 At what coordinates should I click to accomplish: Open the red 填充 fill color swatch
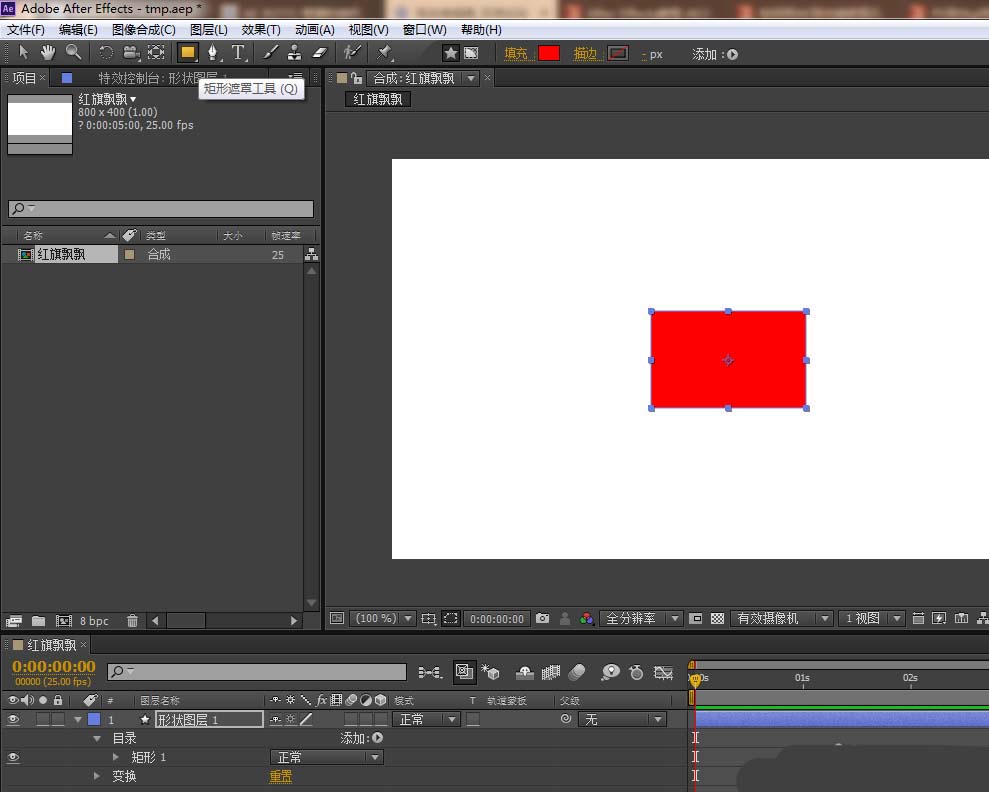(549, 54)
